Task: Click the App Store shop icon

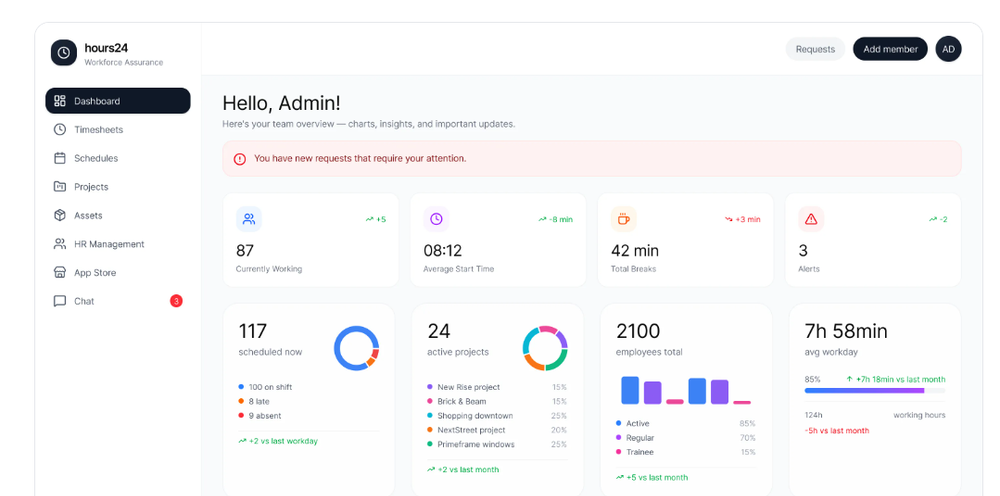Action: tap(60, 272)
